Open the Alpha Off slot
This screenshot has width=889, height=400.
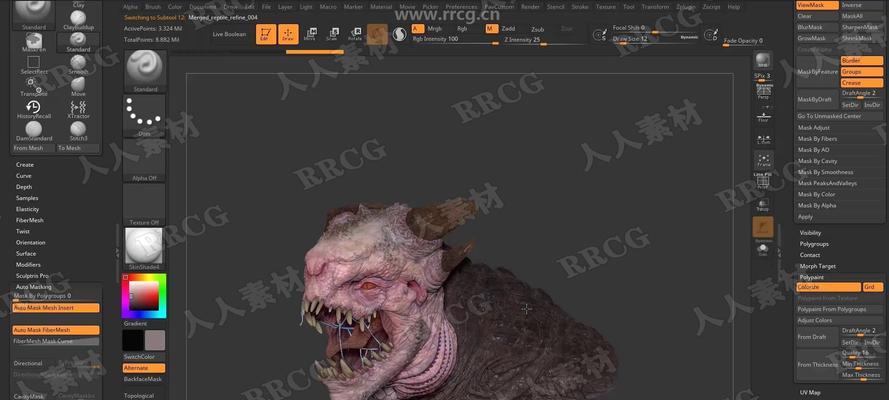[x=144, y=160]
